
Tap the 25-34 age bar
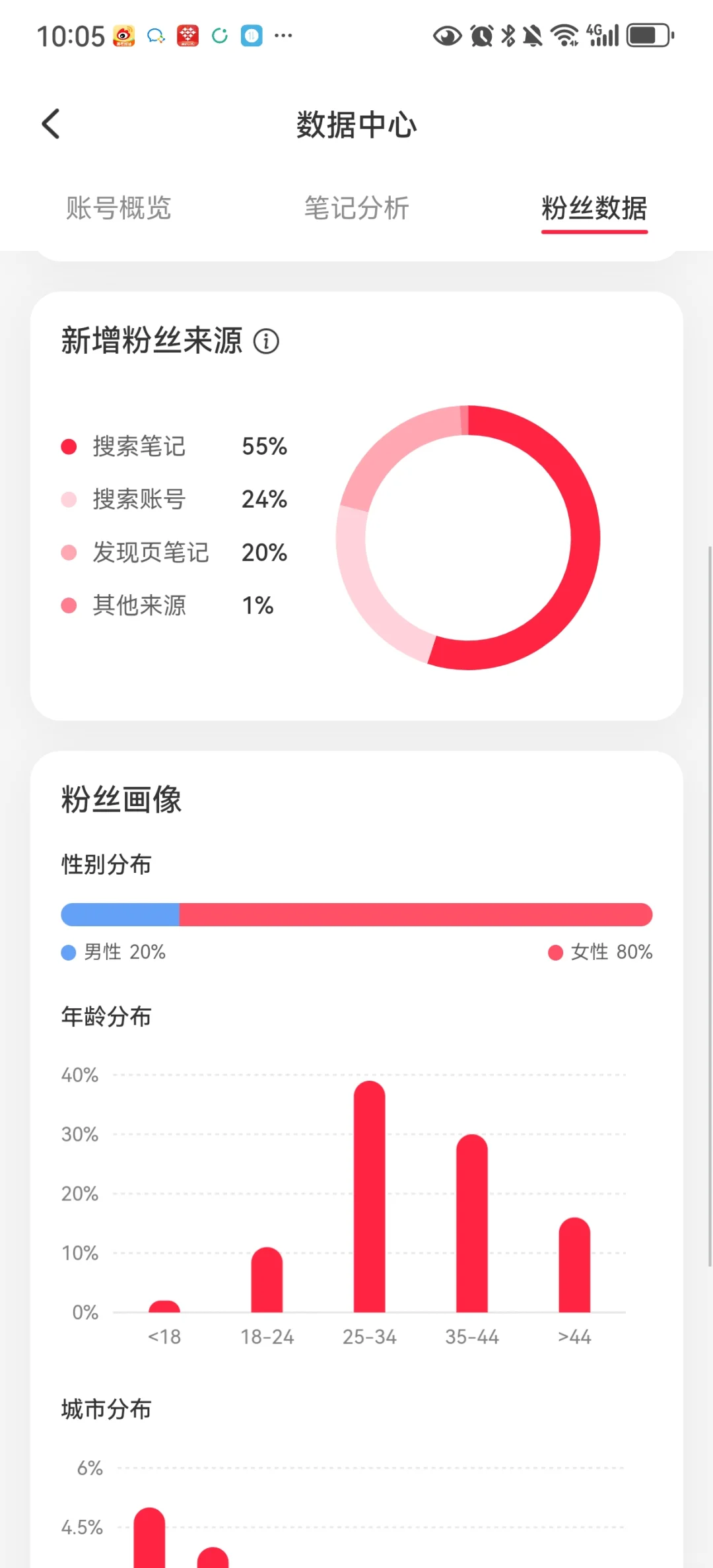click(x=370, y=1196)
